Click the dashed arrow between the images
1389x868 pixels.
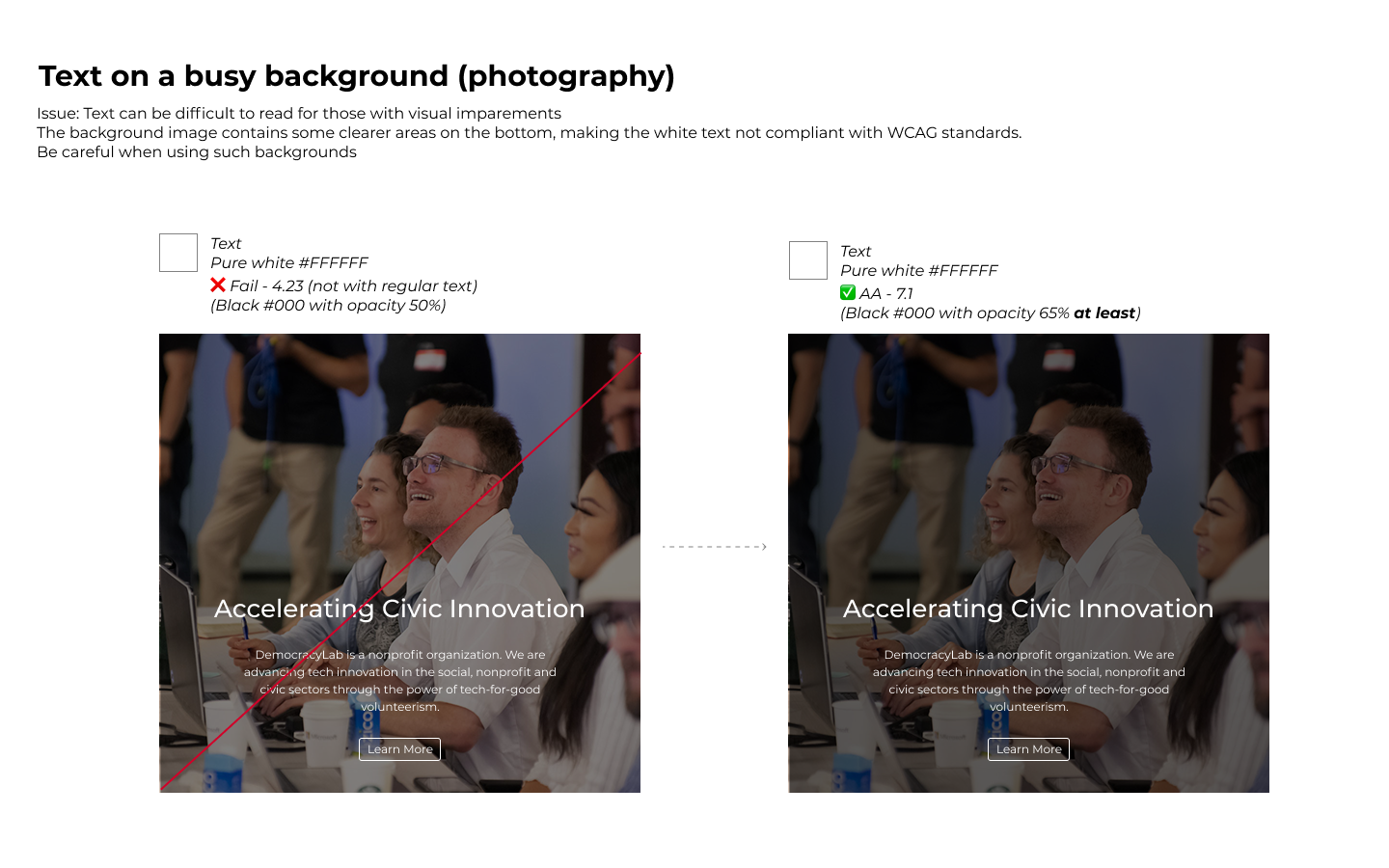coord(714,547)
